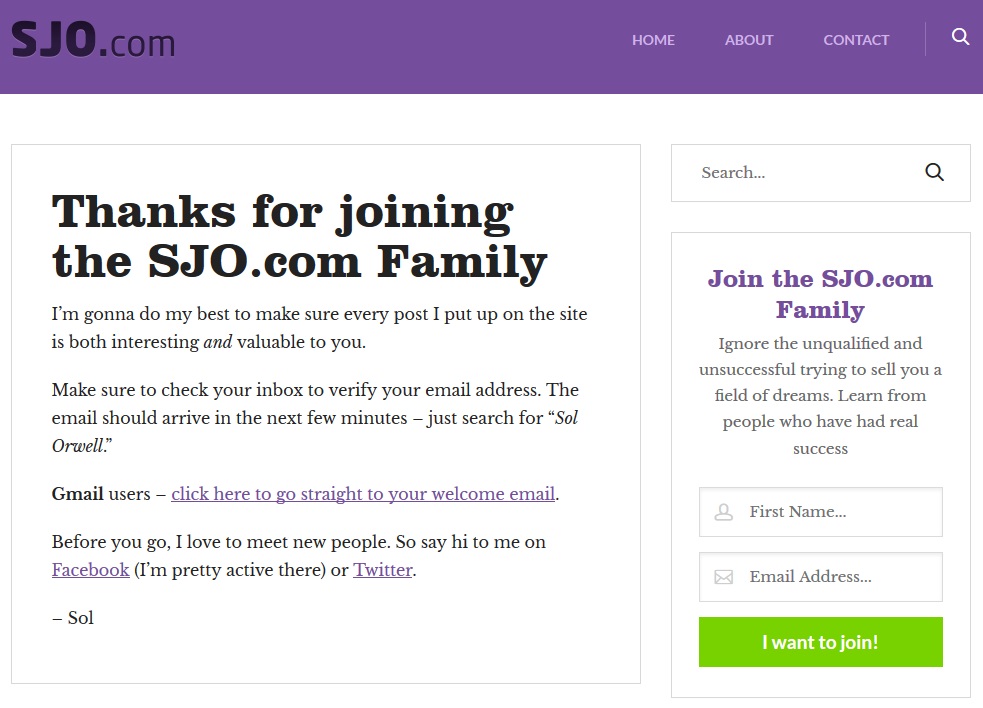Viewport: 983px width, 708px height.
Task: Click the sidebar 'Ignore the unqualified' description text
Action: coord(820,396)
